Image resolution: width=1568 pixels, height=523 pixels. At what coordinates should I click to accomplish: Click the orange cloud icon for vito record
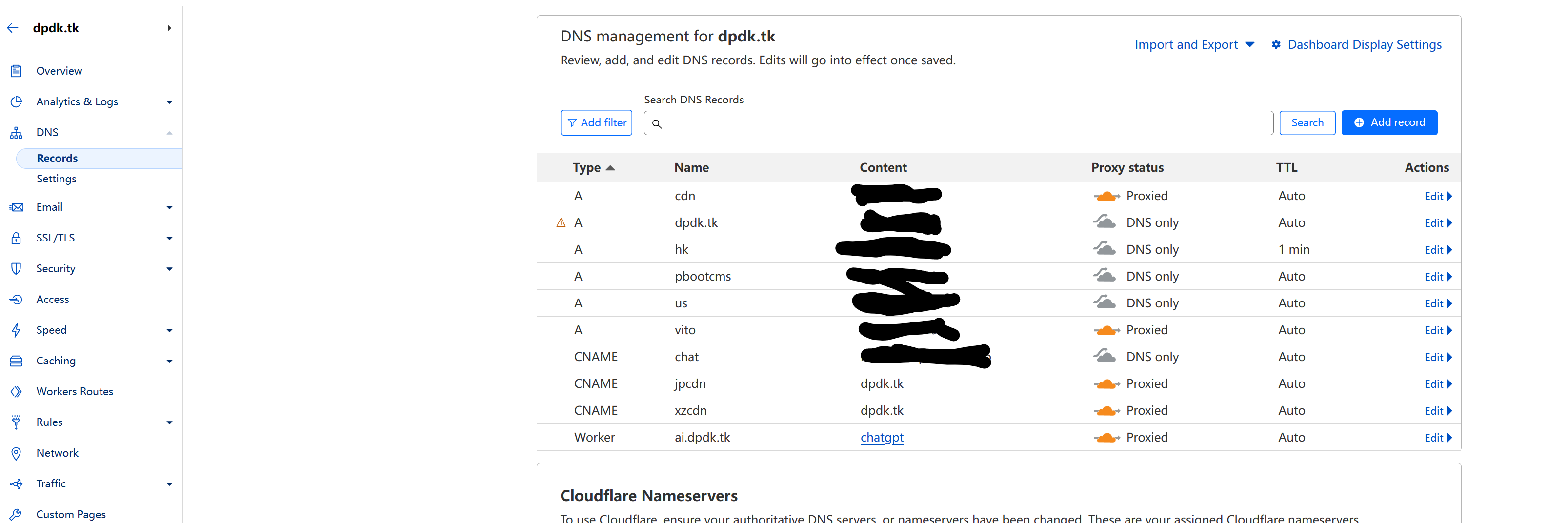1106,330
